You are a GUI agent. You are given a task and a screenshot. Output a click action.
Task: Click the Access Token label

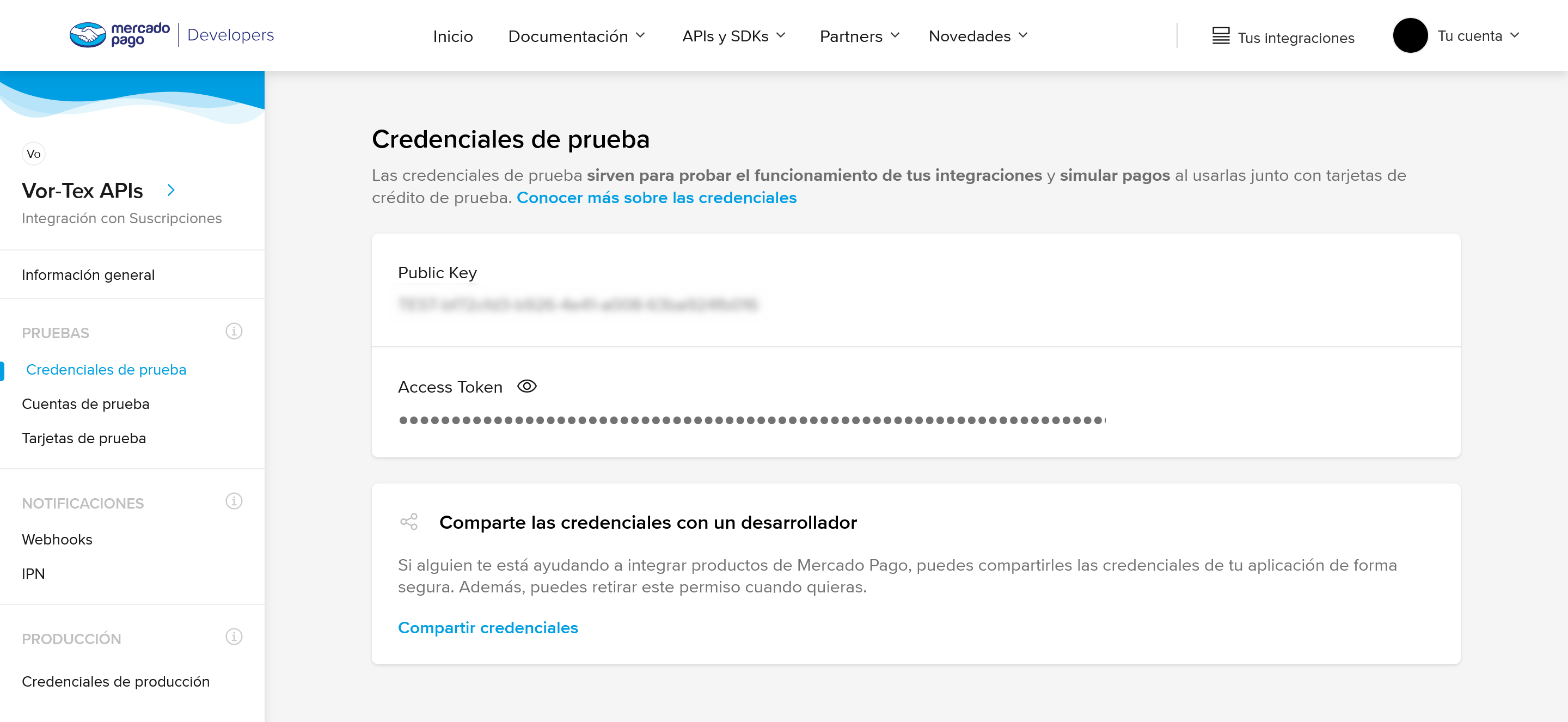pyautogui.click(x=450, y=387)
